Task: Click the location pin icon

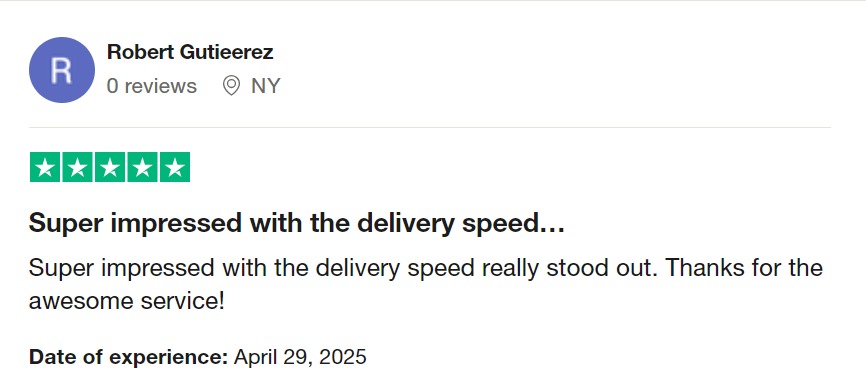Action: click(x=231, y=86)
